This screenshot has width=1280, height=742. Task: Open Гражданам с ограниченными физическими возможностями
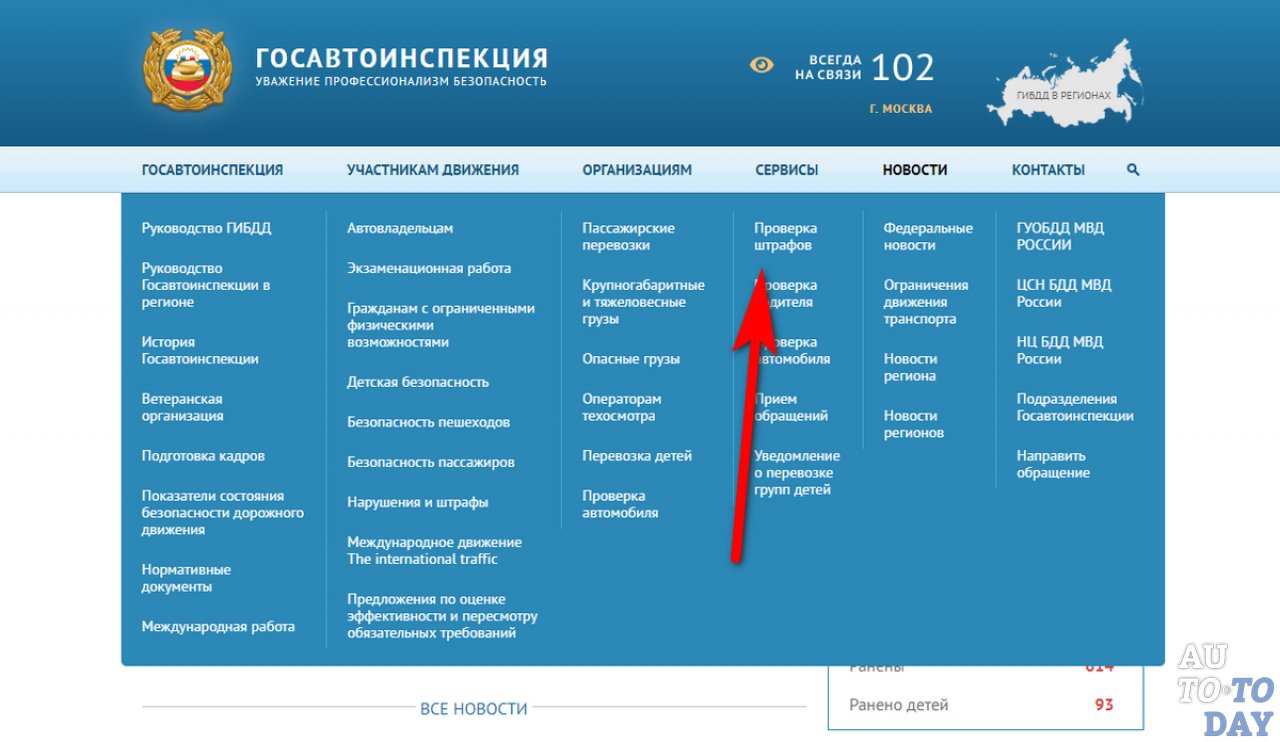[441, 325]
